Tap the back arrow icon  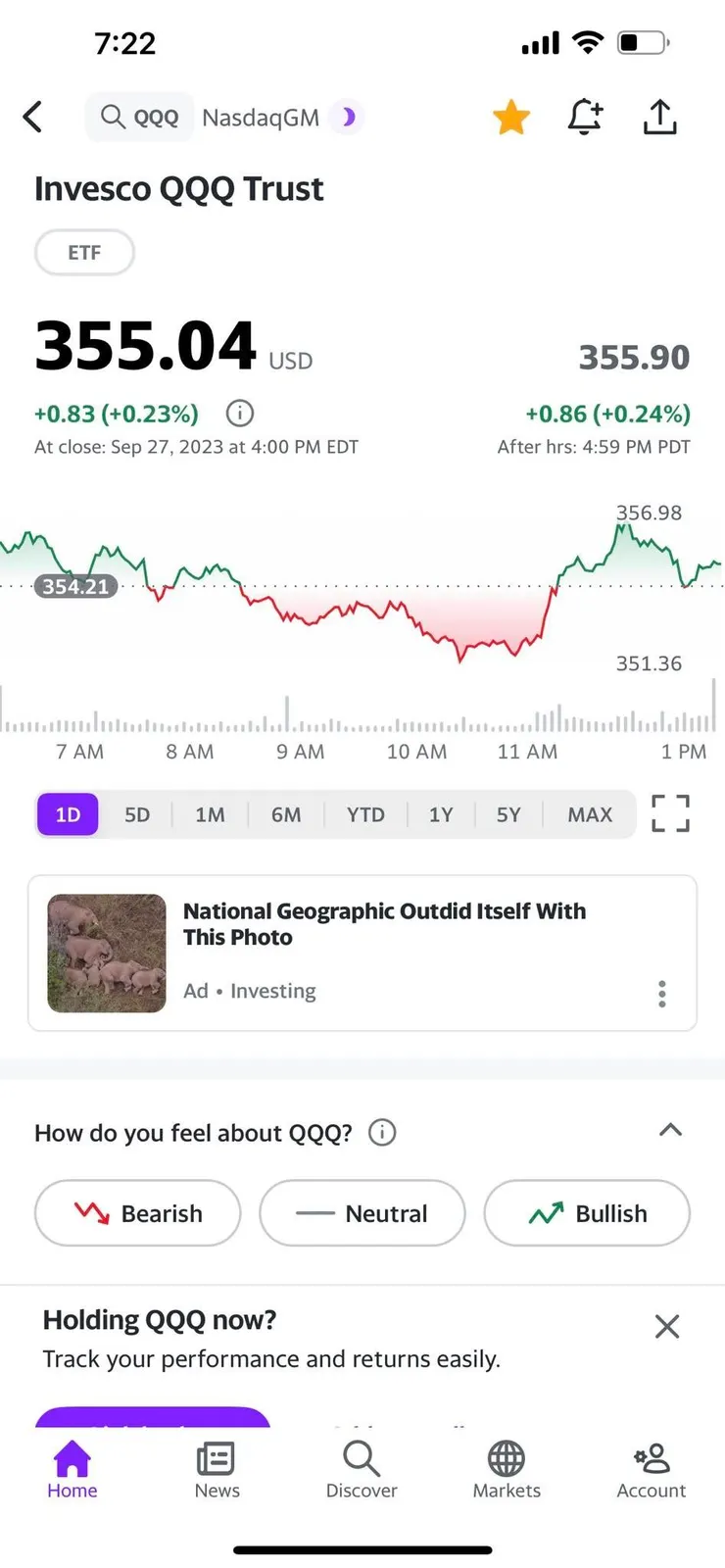33,118
